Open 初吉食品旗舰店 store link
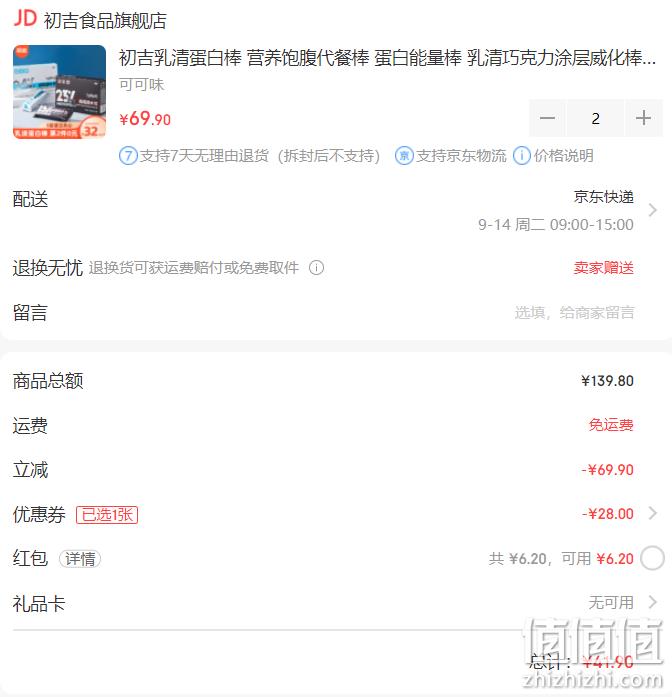Viewport: 672px width, 697px height. click(x=105, y=20)
